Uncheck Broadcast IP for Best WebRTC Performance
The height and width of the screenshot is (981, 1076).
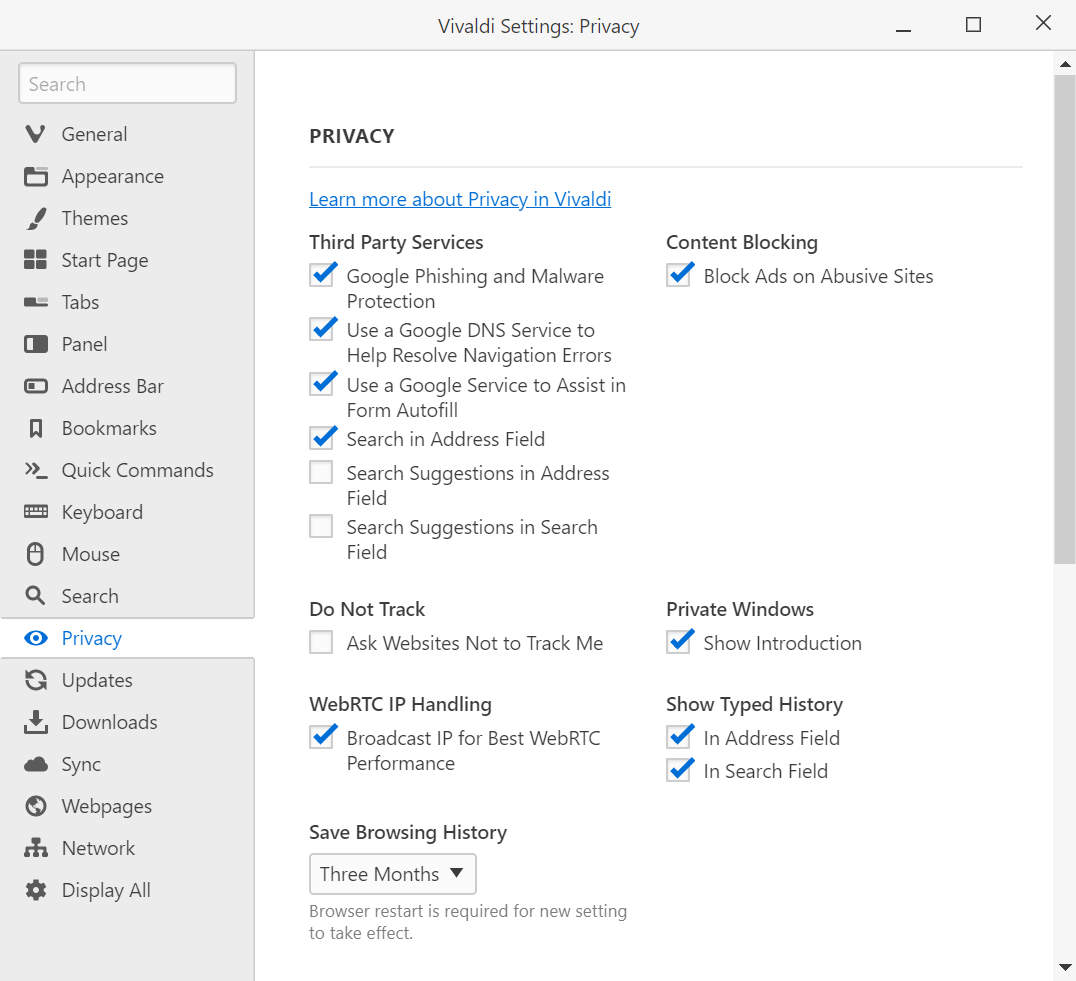pyautogui.click(x=321, y=737)
